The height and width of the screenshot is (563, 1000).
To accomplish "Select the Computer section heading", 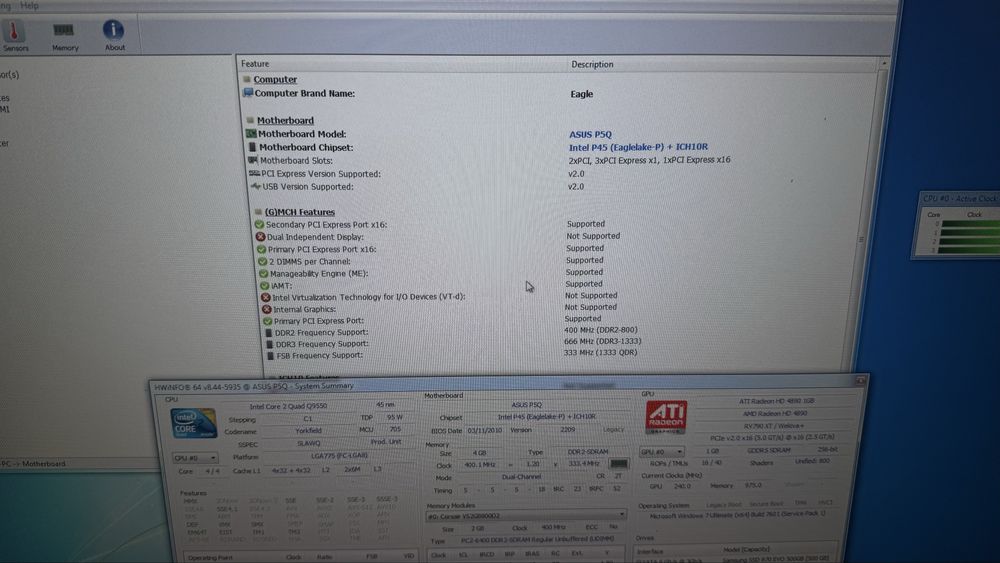I will [x=275, y=80].
